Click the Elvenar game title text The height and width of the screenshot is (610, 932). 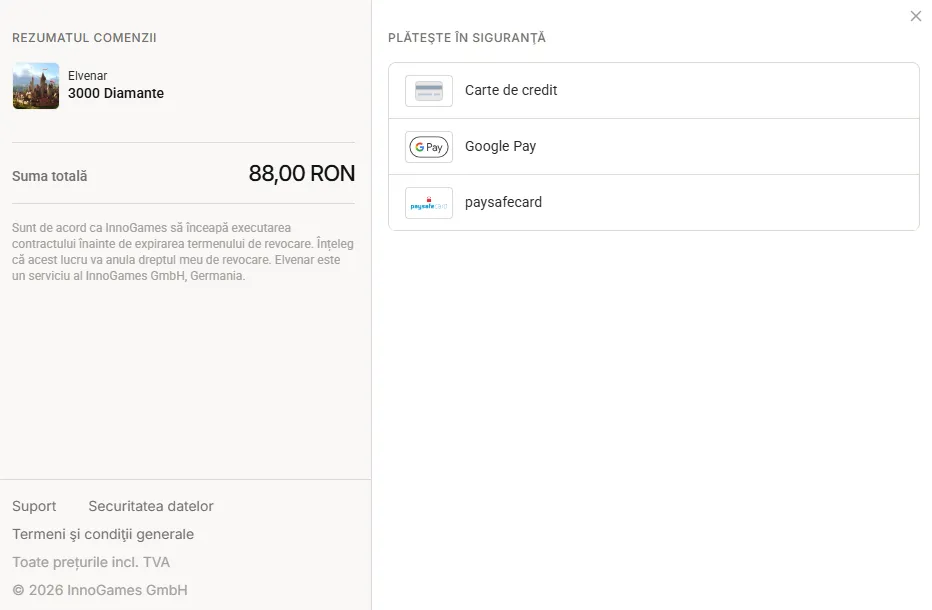[x=87, y=76]
